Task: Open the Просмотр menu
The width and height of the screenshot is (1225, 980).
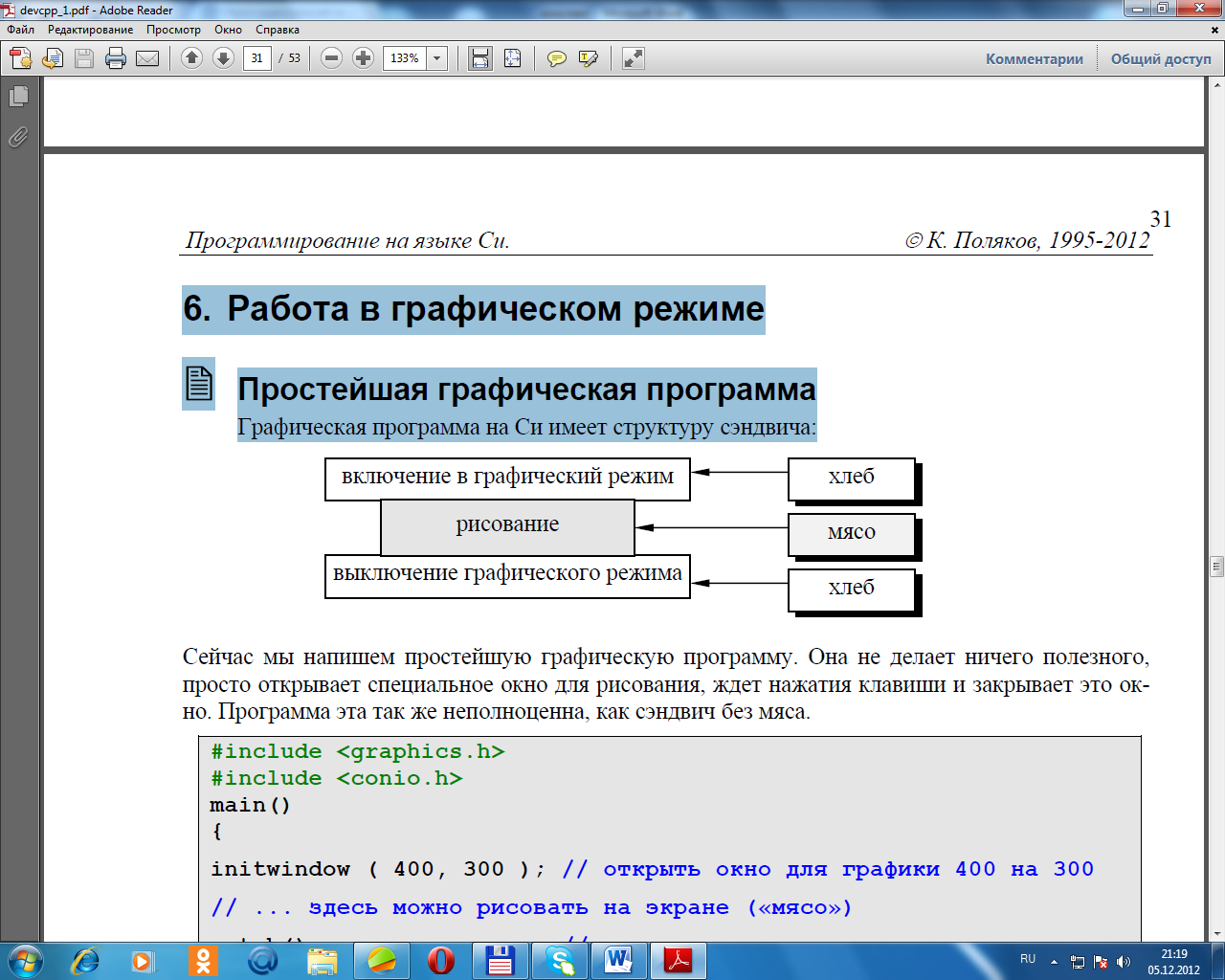Action: tap(173, 30)
